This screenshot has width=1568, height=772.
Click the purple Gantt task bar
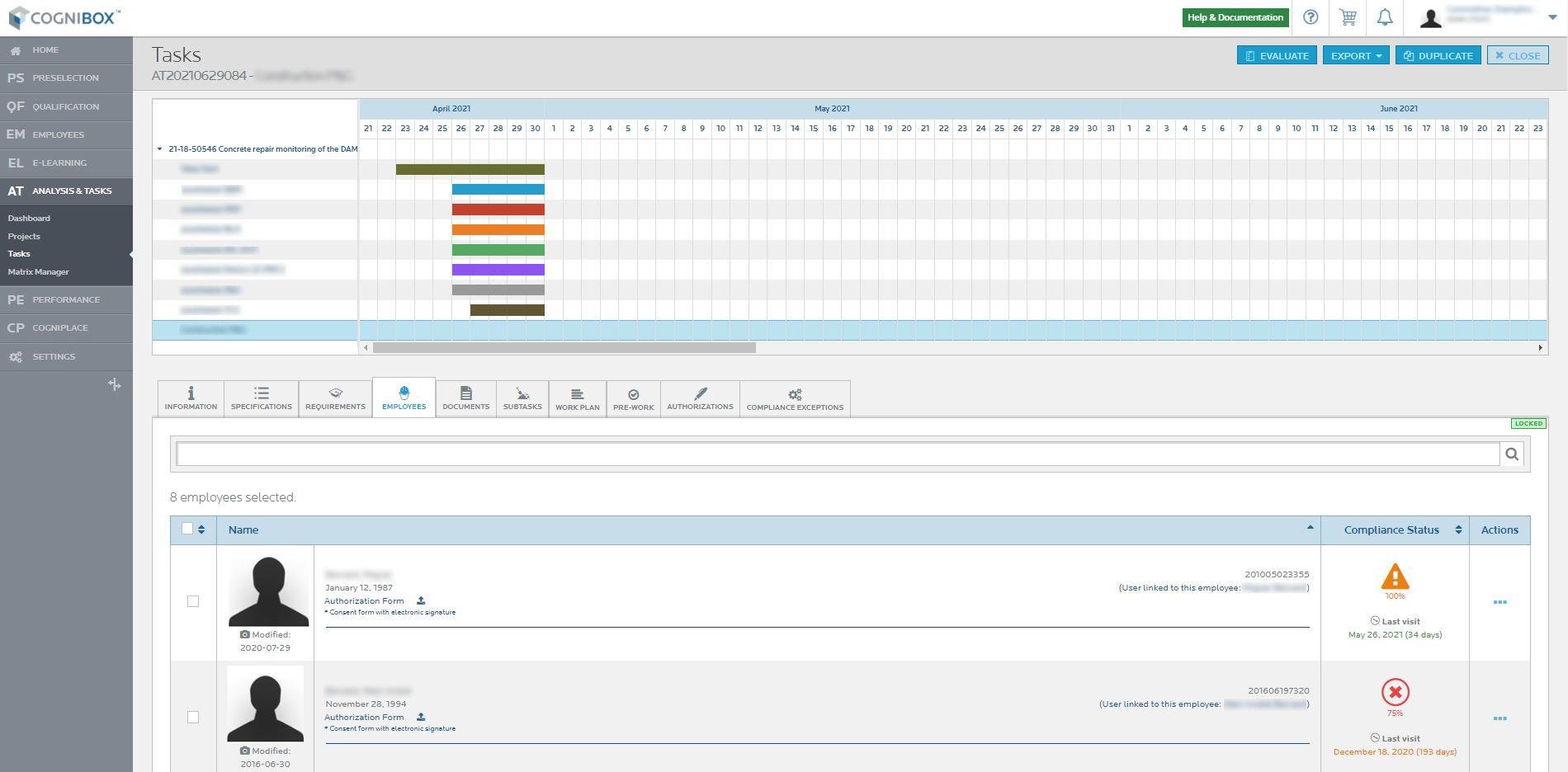point(498,270)
